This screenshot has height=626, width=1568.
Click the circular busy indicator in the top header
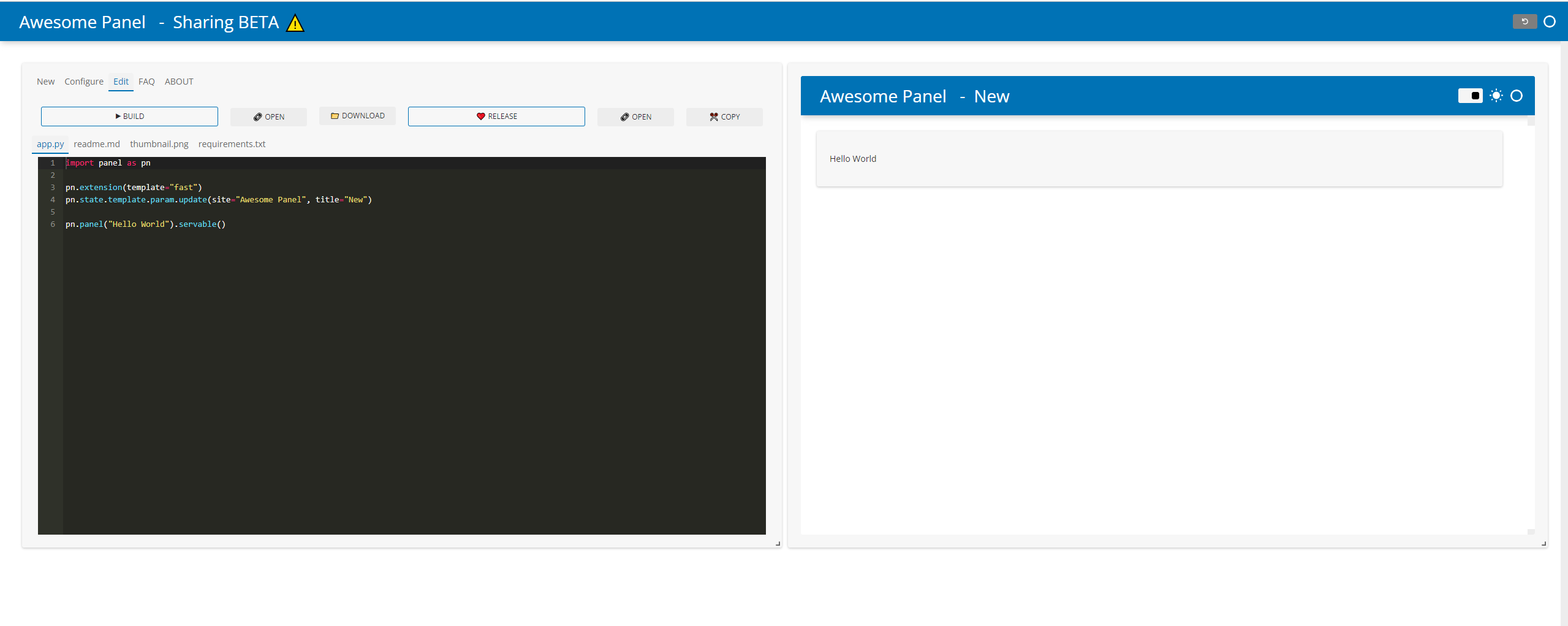[1549, 21]
